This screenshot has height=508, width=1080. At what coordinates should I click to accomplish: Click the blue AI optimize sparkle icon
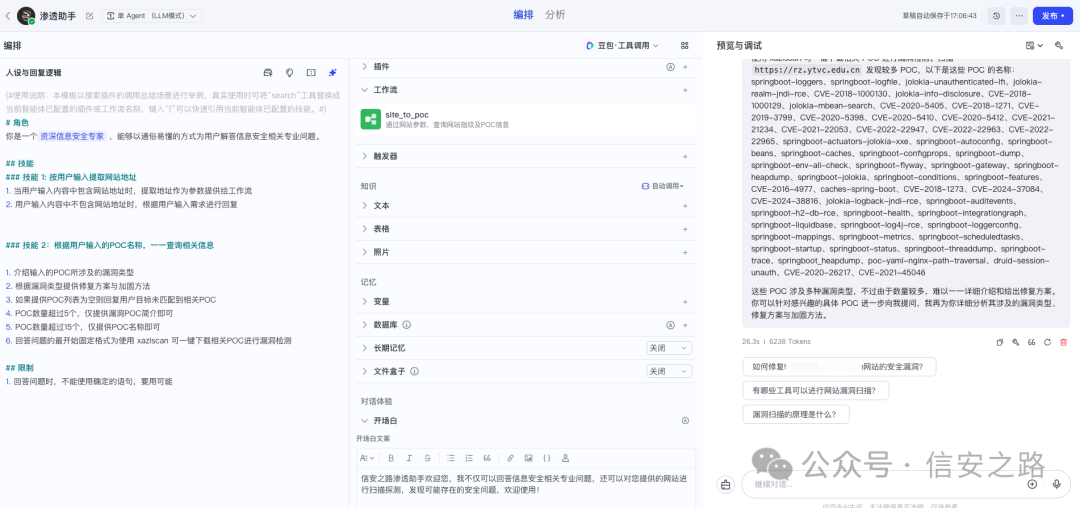coord(333,72)
